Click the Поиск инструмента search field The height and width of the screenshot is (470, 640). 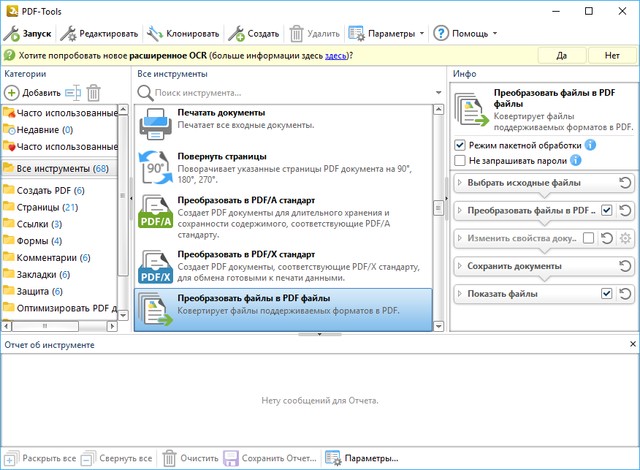coord(290,92)
